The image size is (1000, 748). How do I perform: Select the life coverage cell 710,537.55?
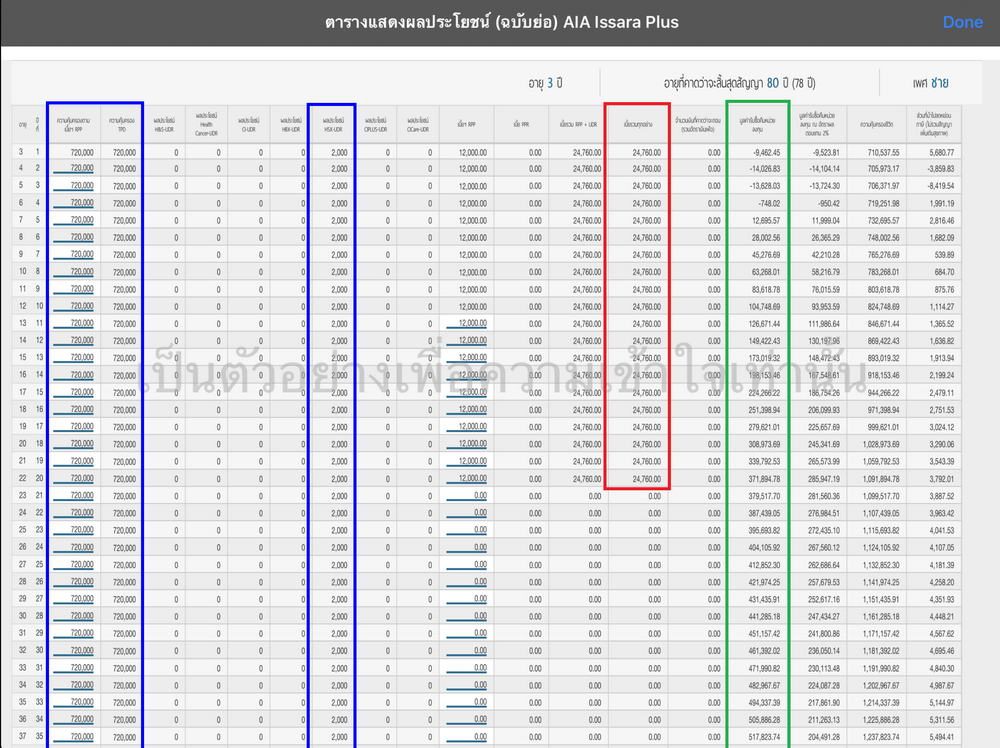[x=884, y=152]
